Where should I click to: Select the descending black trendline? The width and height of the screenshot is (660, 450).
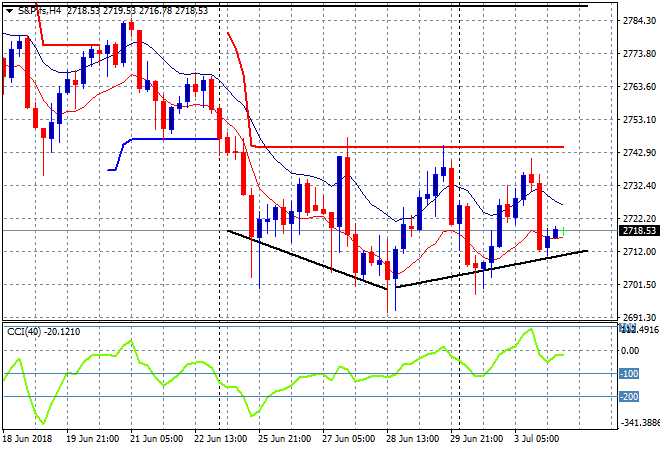tap(307, 260)
